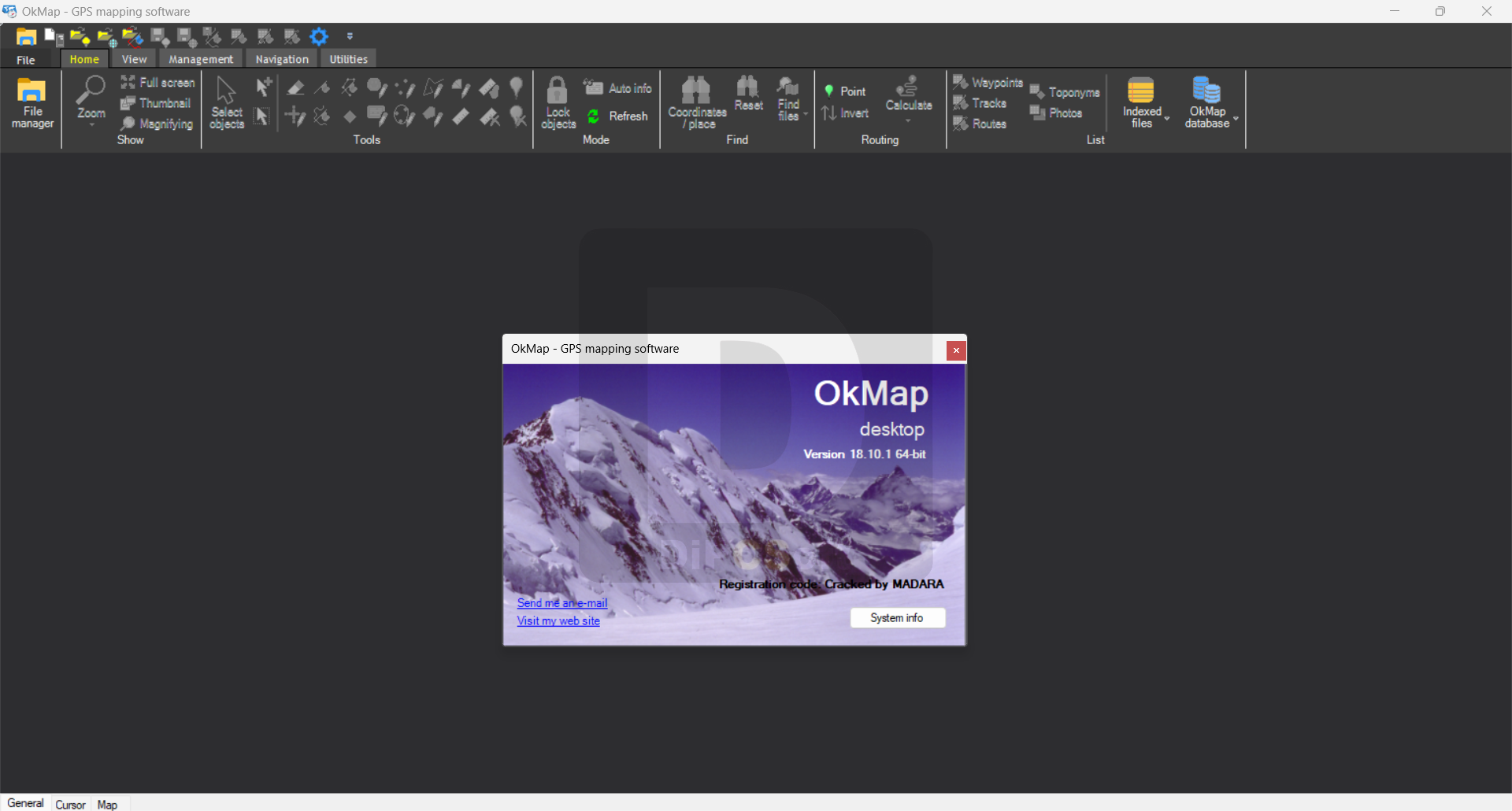Click the pushpin balloon tool icon
The width and height of the screenshot is (1512, 811).
pos(517,87)
